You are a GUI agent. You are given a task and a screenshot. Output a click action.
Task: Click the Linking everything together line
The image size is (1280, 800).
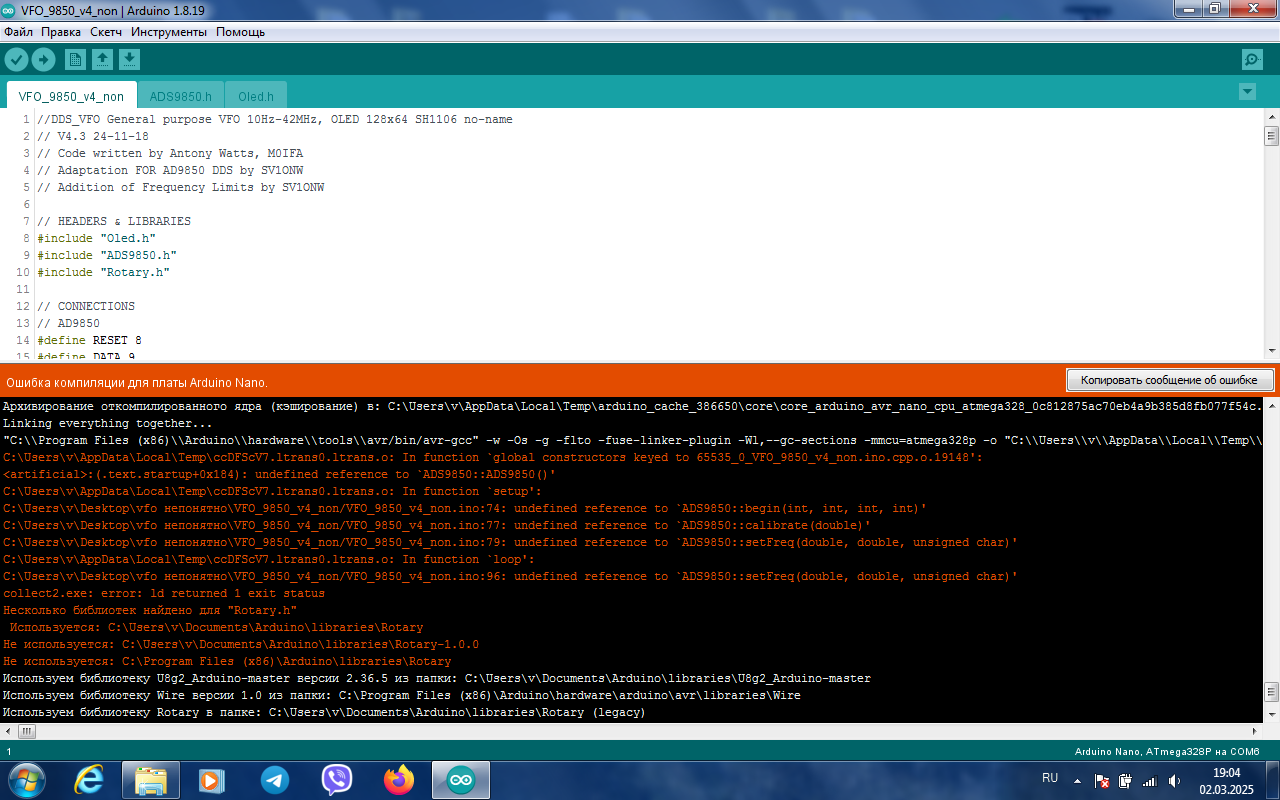pos(108,423)
